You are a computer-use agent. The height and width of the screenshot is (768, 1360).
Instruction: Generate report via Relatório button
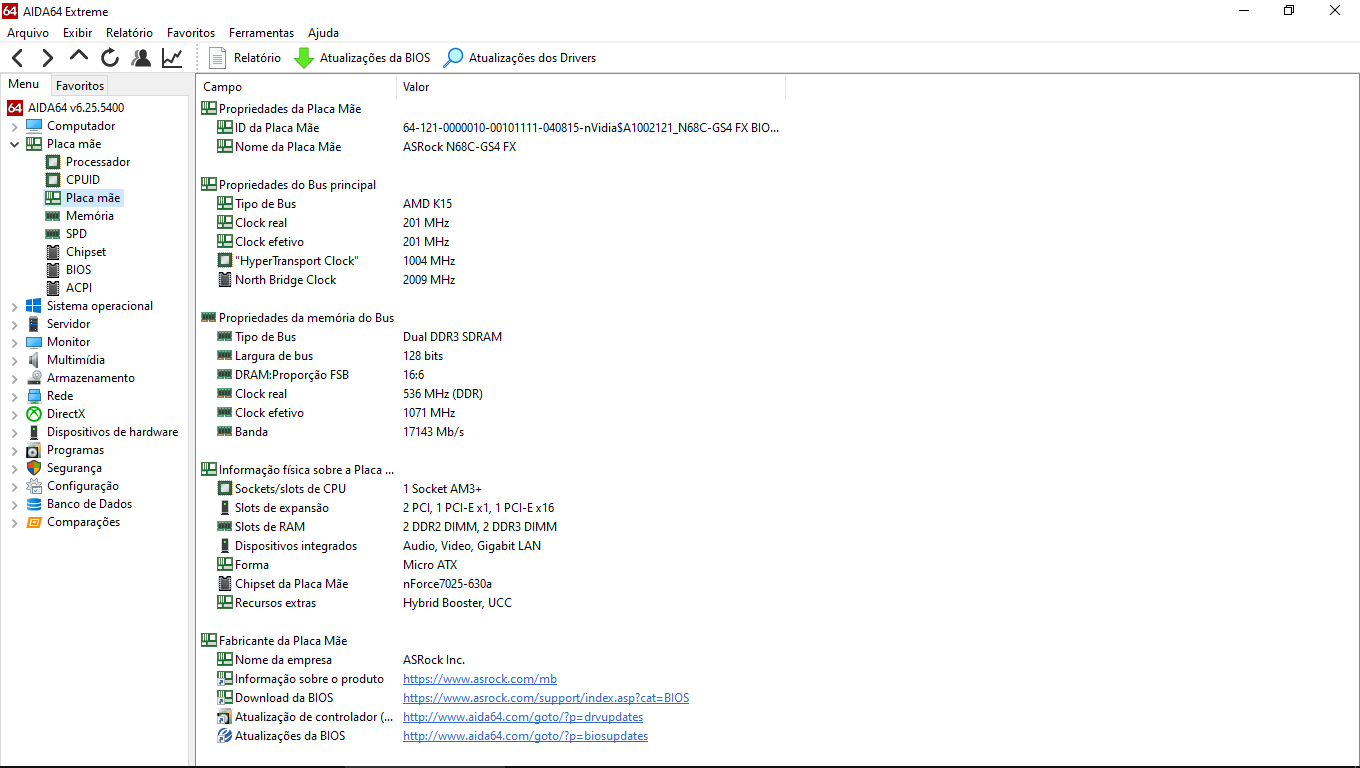245,58
